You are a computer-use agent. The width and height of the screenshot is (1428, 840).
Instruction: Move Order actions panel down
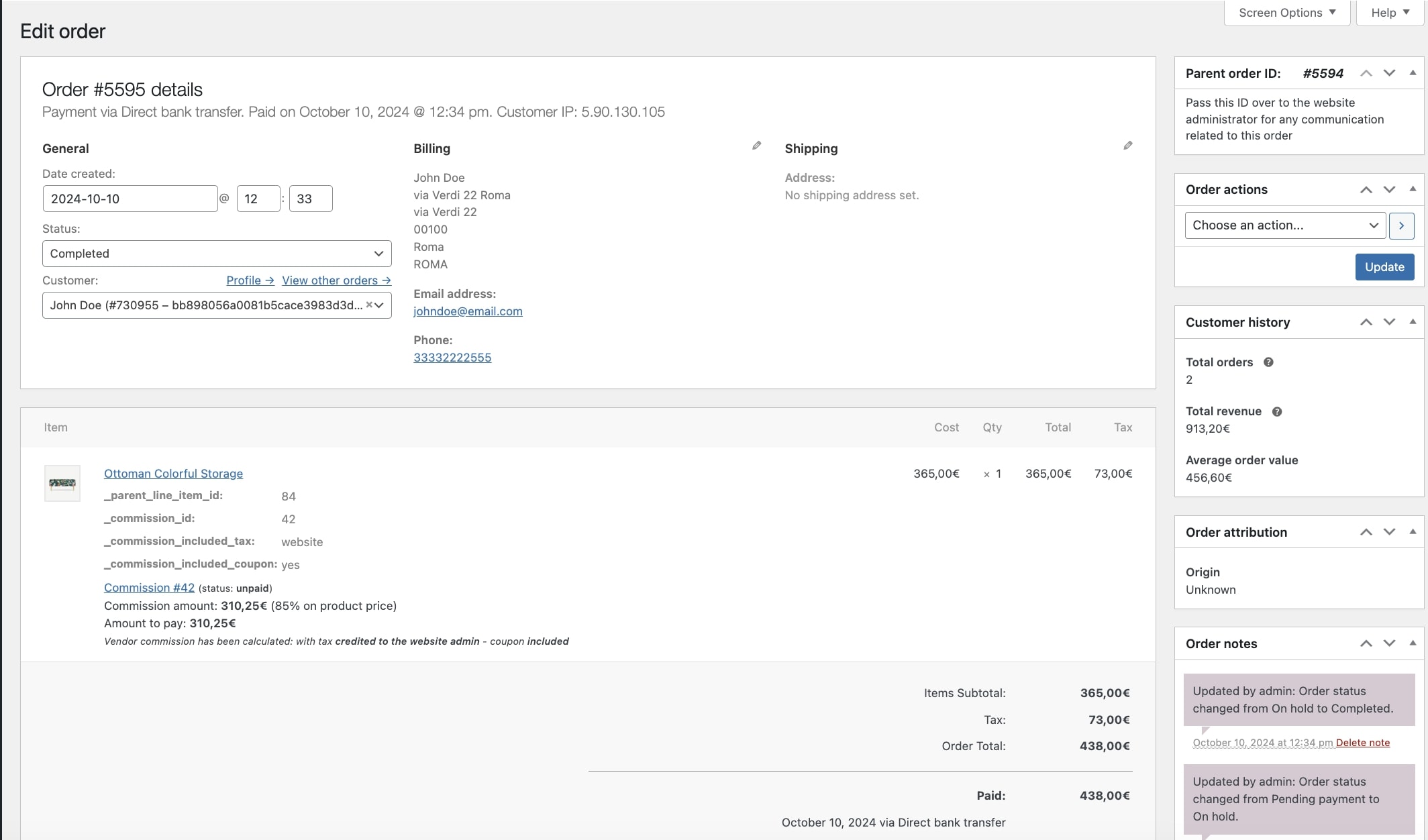coord(1389,190)
